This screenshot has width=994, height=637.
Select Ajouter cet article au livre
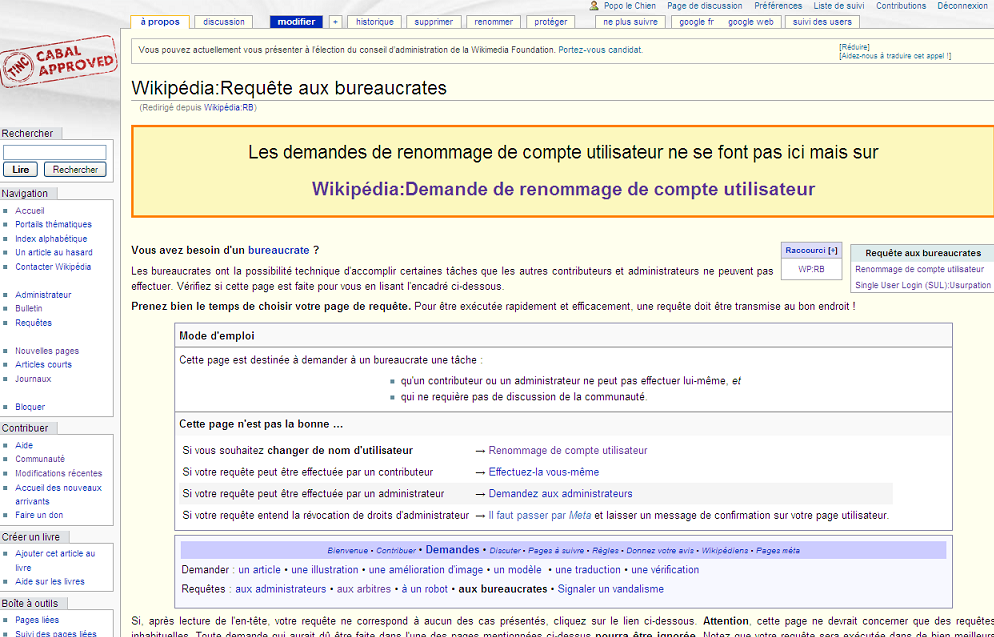[x=55, y=560]
